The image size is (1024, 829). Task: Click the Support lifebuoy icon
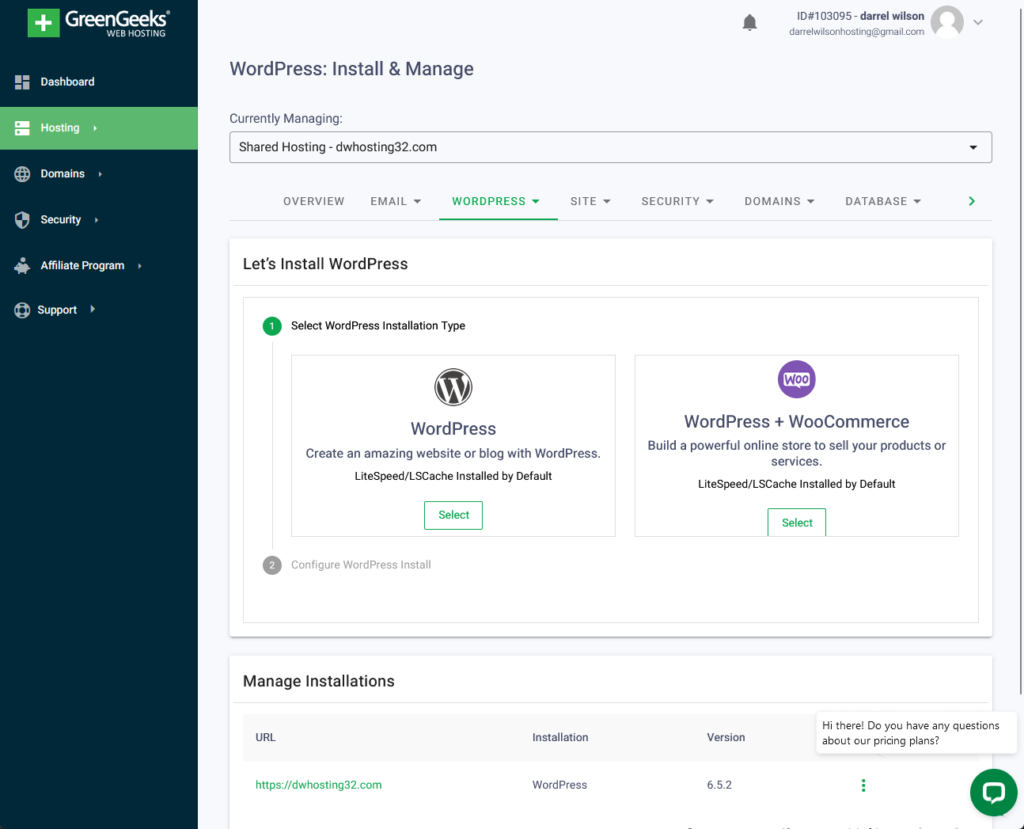click(22, 310)
